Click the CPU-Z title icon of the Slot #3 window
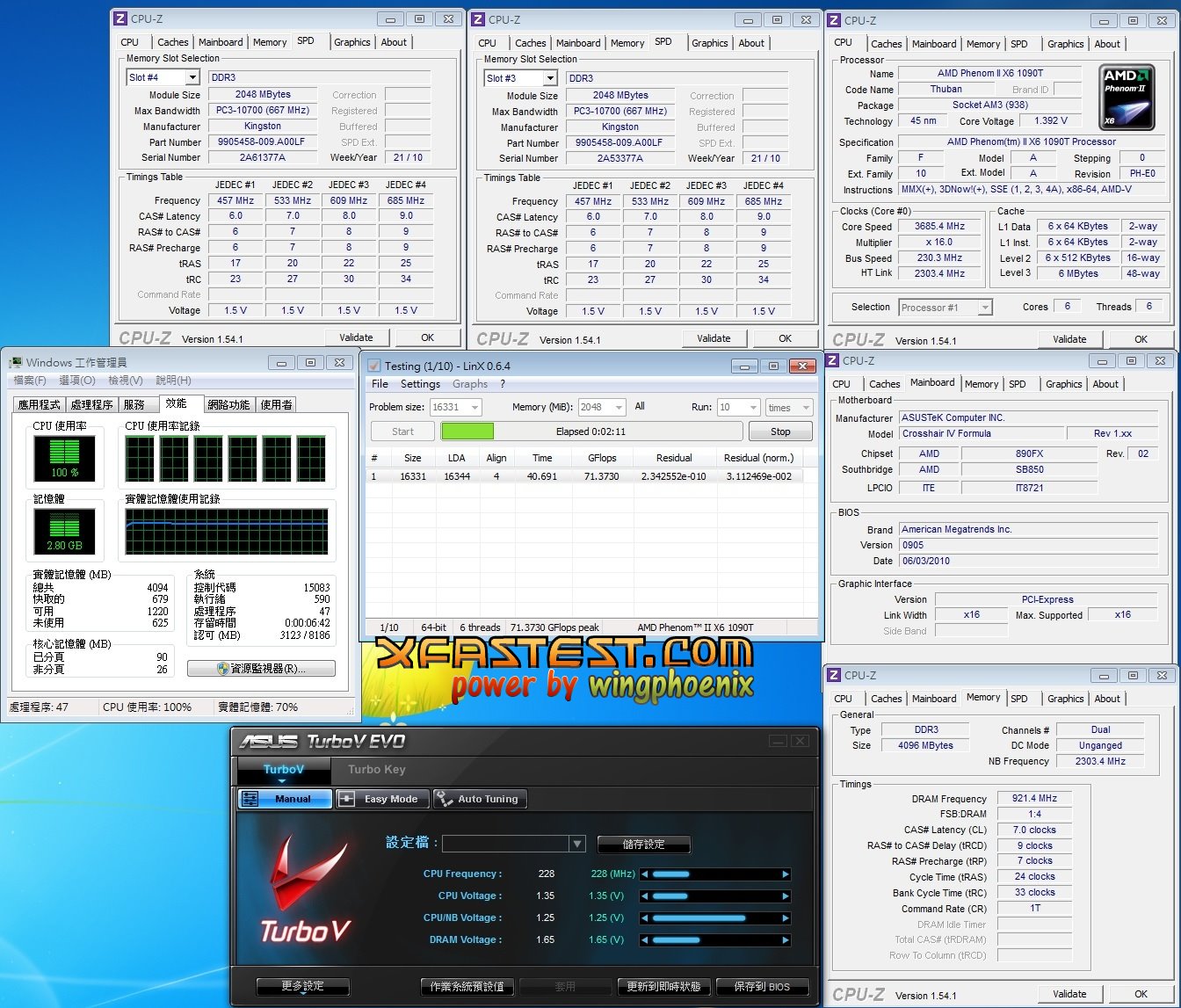Image resolution: width=1181 pixels, height=1008 pixels. tap(479, 18)
